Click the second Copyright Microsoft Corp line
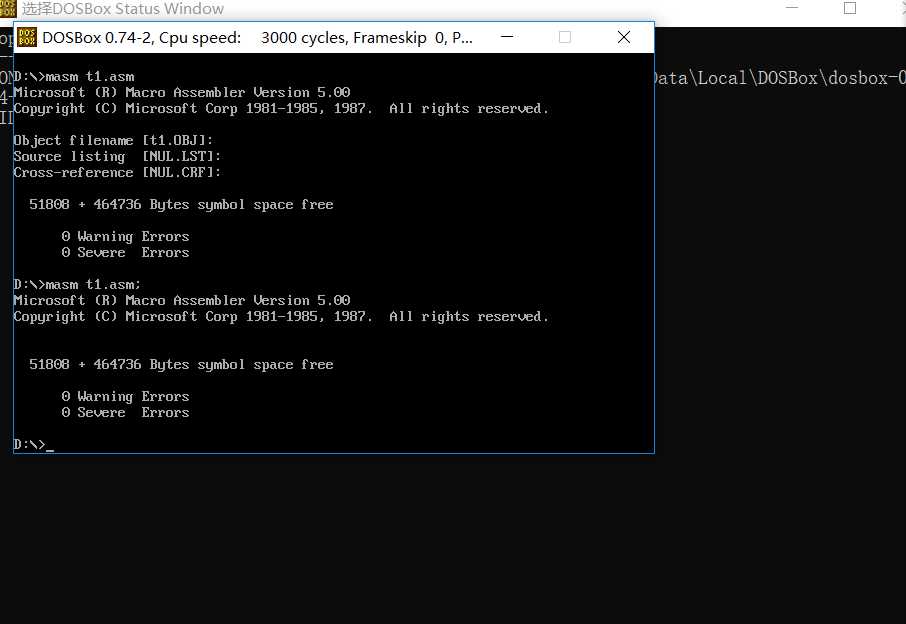This screenshot has height=624, width=906. [281, 317]
